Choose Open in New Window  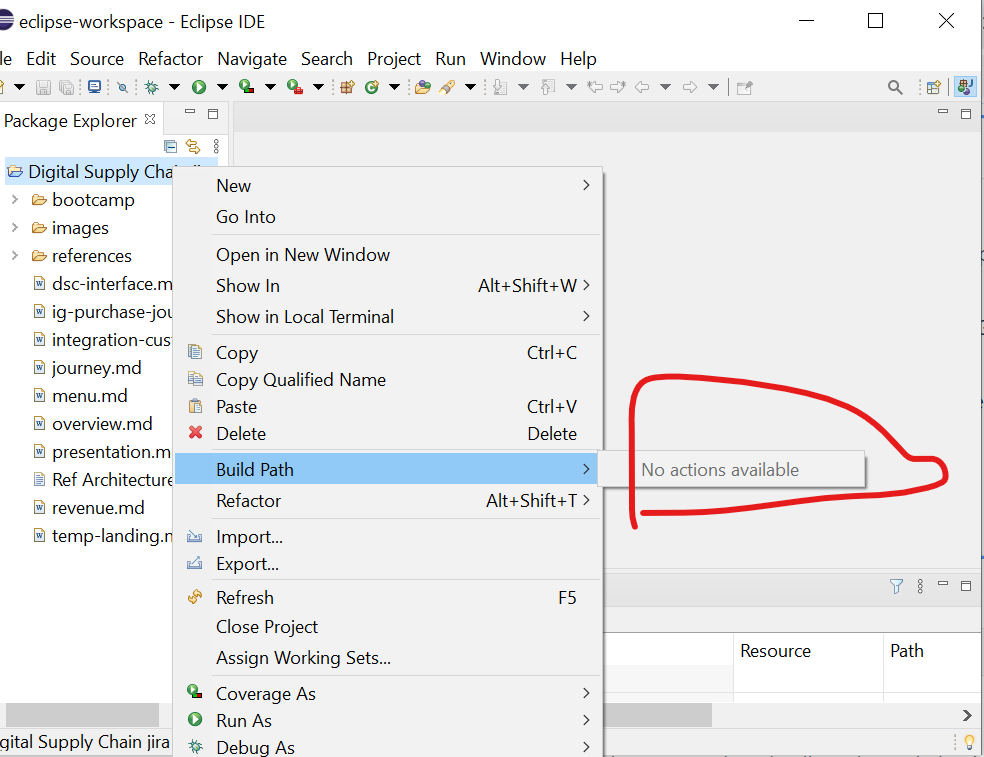(x=388, y=255)
